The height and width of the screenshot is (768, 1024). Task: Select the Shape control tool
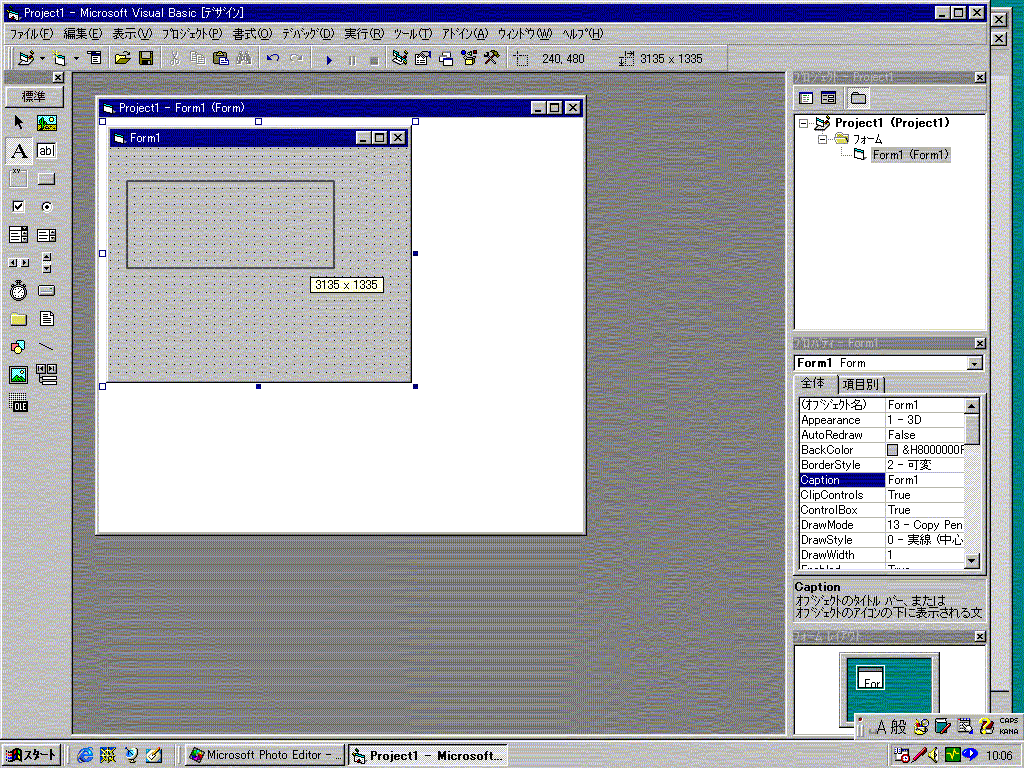point(18,347)
